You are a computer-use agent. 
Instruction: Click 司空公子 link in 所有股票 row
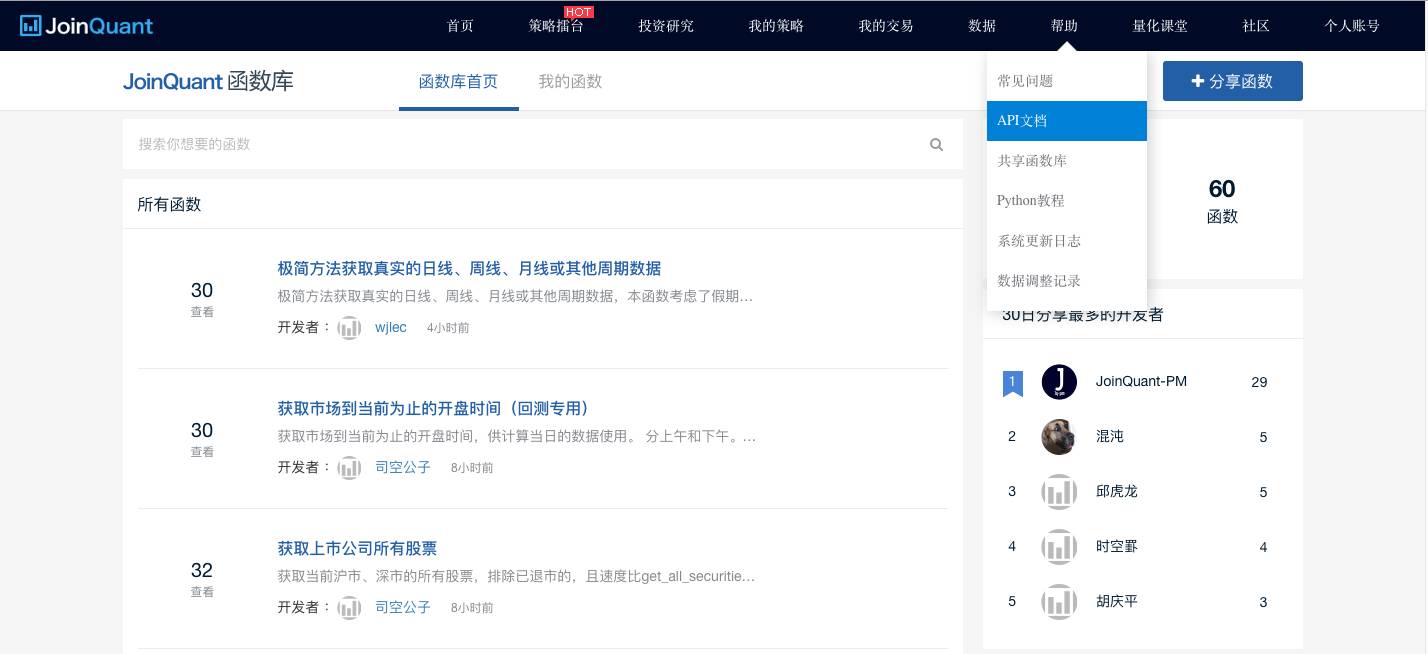pyautogui.click(x=403, y=607)
